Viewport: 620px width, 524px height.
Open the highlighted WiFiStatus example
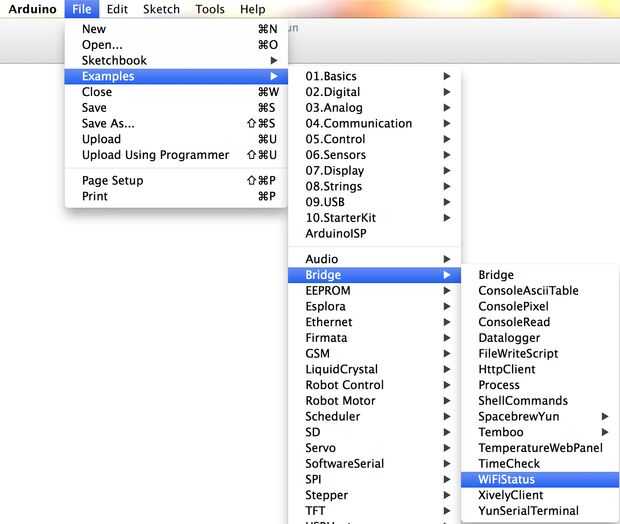point(540,480)
